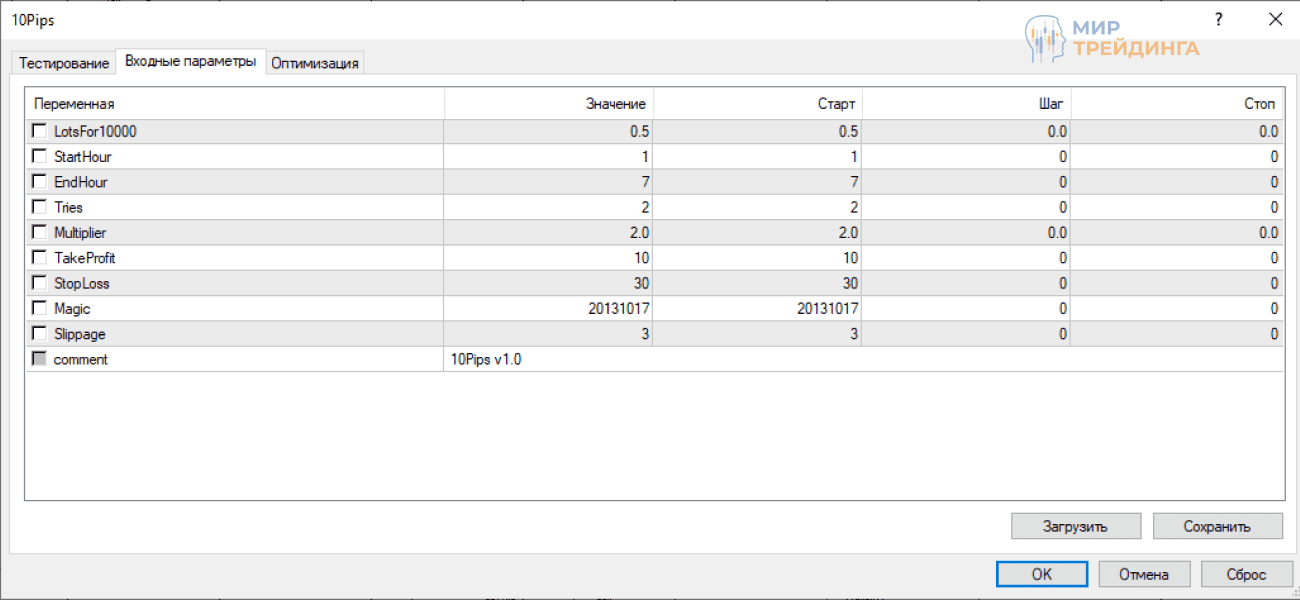This screenshot has width=1300, height=600.
Task: Check the Slippage parameter checkbox
Action: point(39,333)
